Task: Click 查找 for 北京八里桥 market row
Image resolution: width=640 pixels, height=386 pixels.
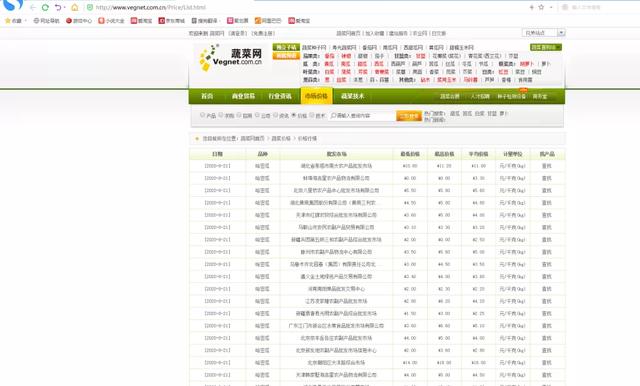Action: click(547, 191)
